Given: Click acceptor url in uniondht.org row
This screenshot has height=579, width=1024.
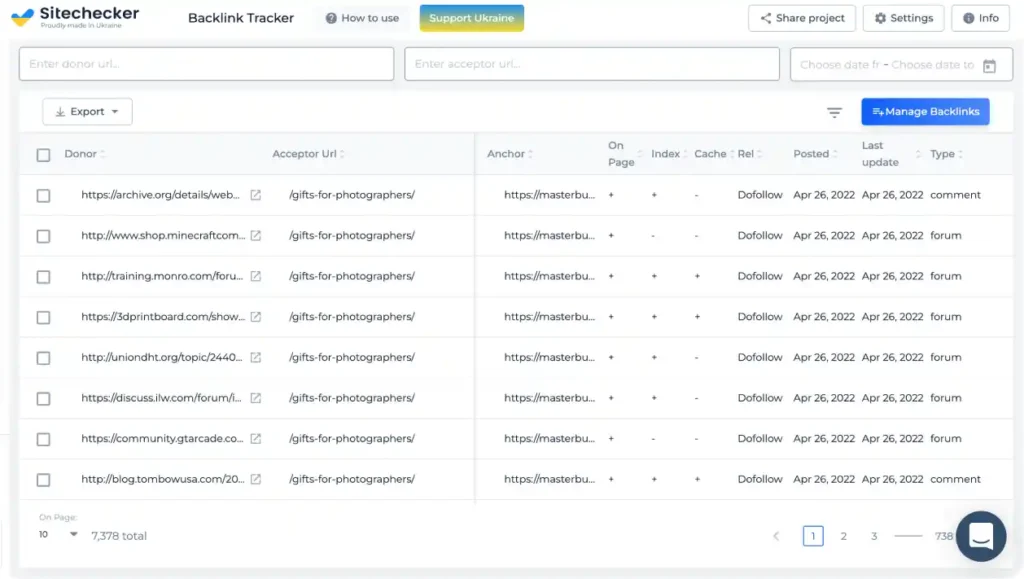Looking at the screenshot, I should tap(352, 358).
